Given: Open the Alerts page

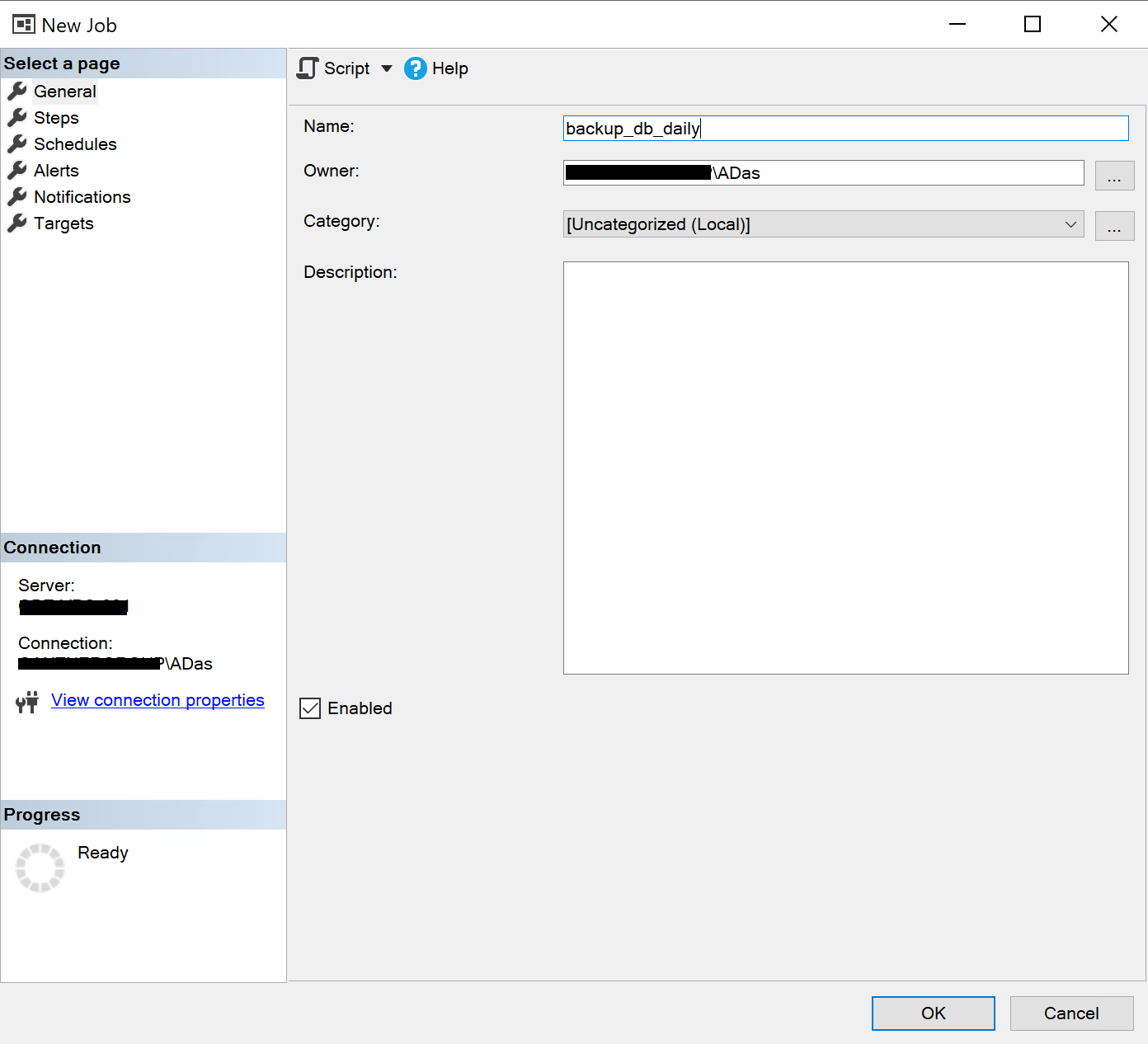Looking at the screenshot, I should [56, 171].
